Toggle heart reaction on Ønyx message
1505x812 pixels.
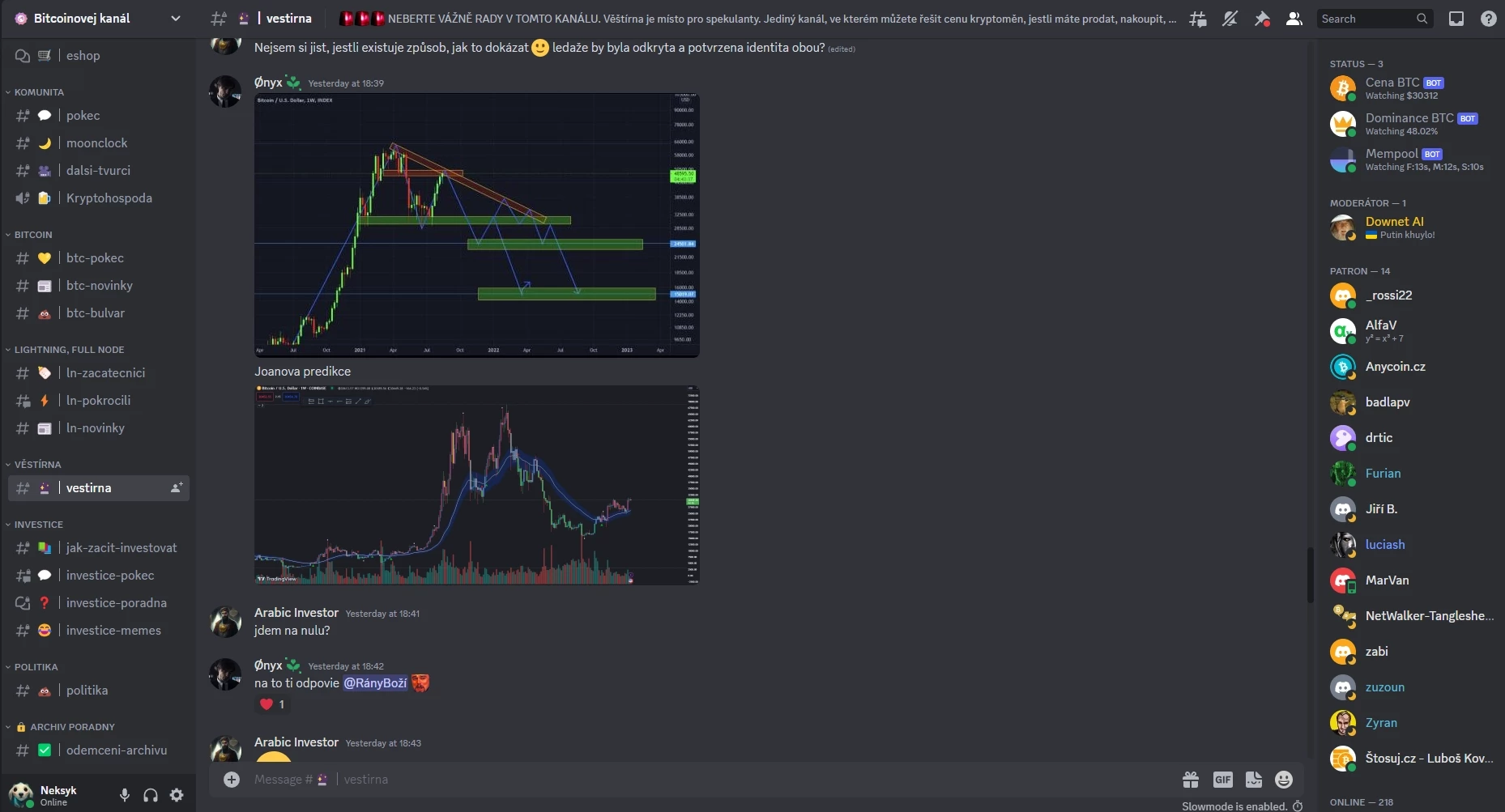tap(272, 704)
